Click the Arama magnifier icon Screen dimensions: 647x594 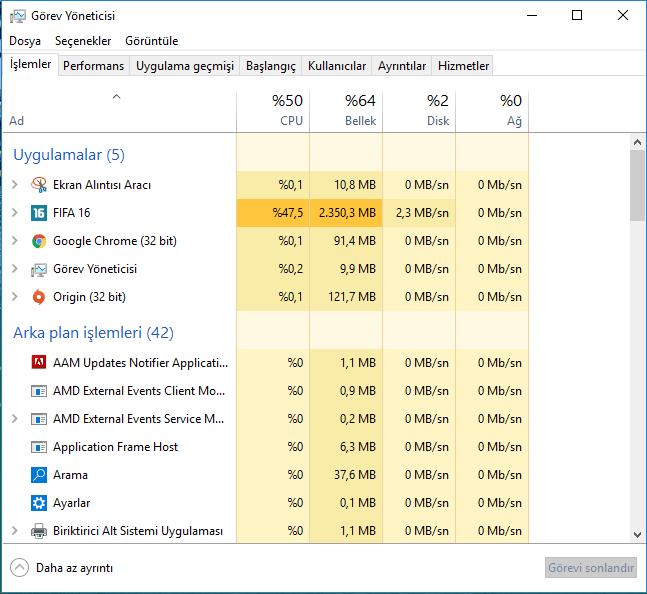(x=39, y=475)
